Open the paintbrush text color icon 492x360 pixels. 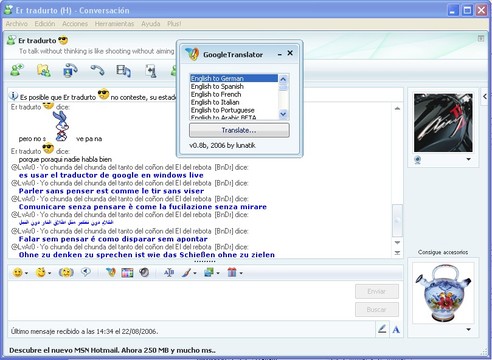point(186,273)
